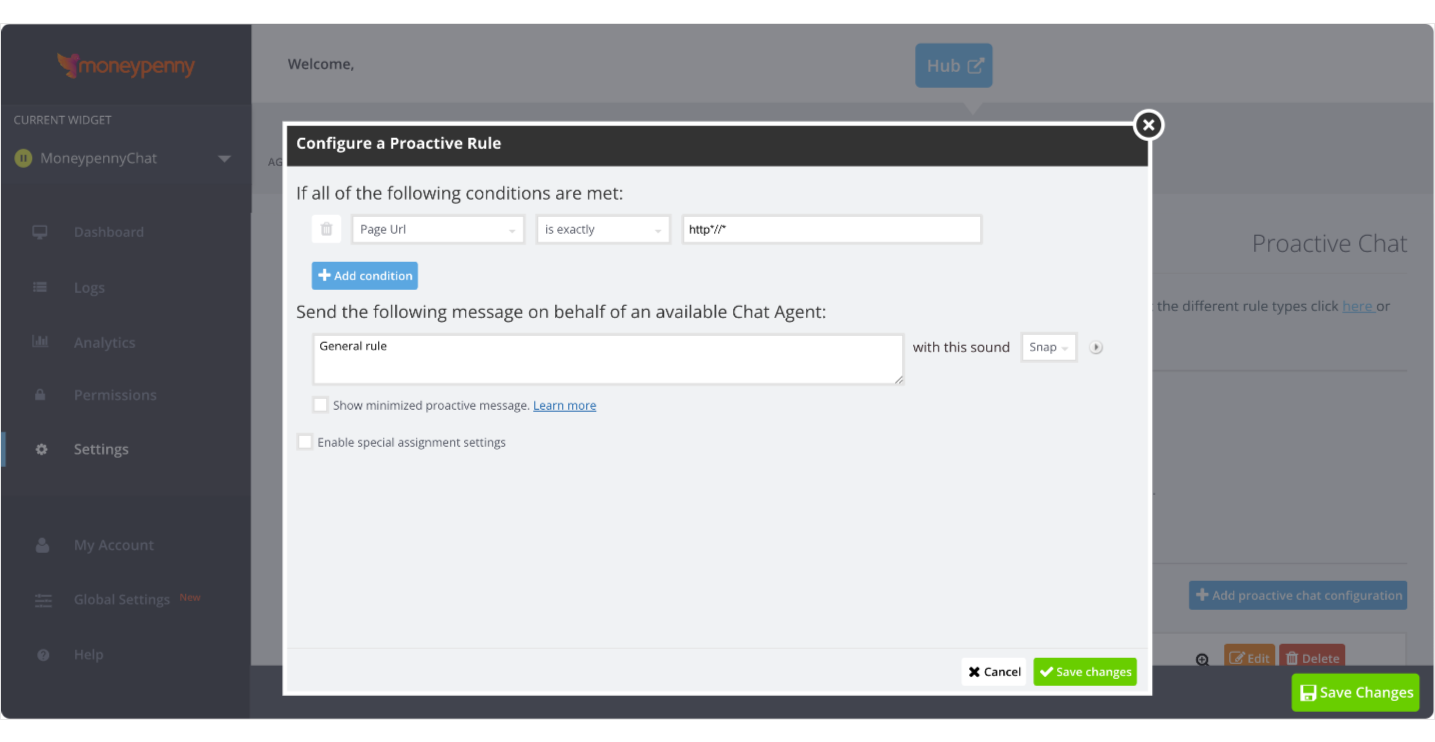The height and width of the screenshot is (742, 1435).
Task: Select the Dashboard icon in the sidebar
Action: (x=40, y=231)
